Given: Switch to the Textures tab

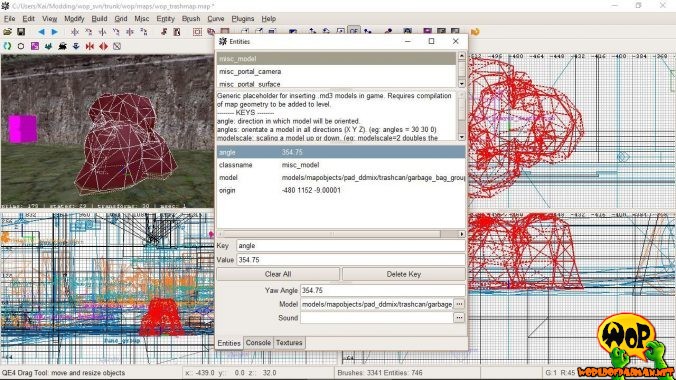Looking at the screenshot, I should (x=289, y=342).
